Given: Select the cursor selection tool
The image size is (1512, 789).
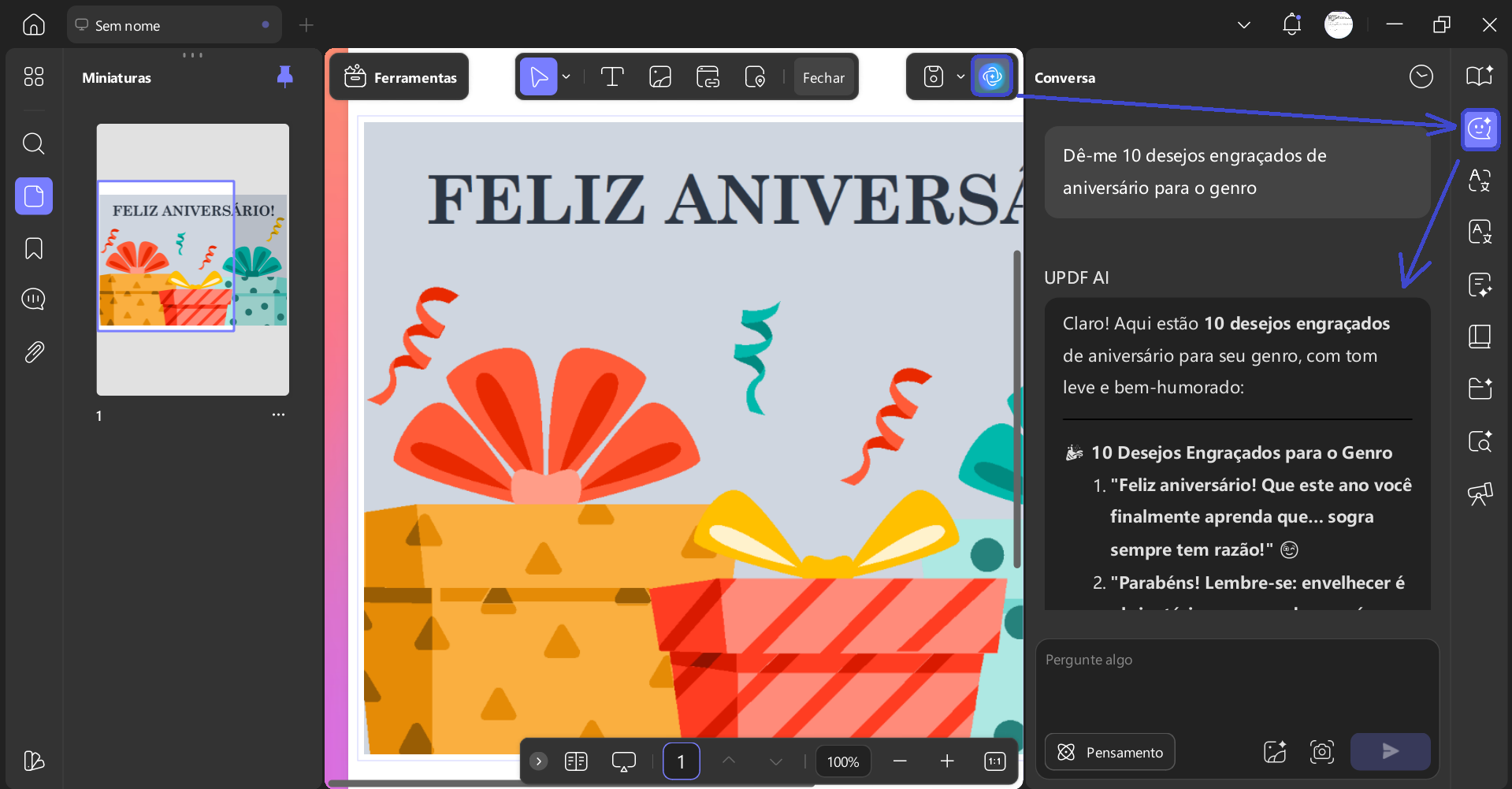Looking at the screenshot, I should [539, 76].
